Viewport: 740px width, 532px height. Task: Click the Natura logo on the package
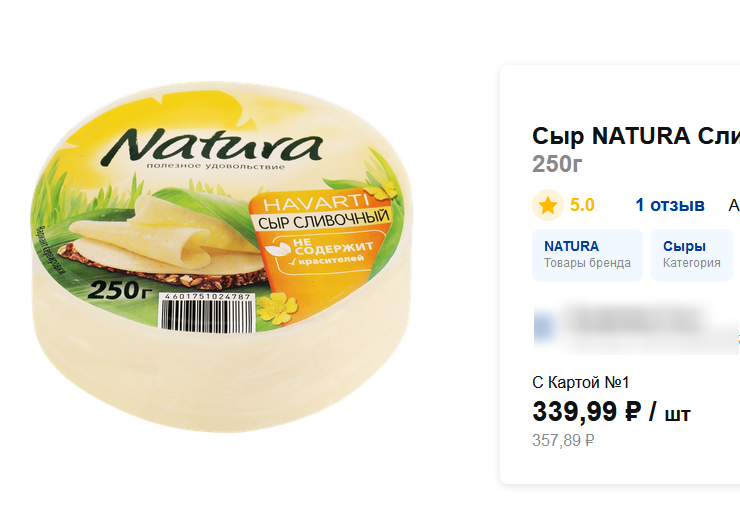tap(211, 145)
